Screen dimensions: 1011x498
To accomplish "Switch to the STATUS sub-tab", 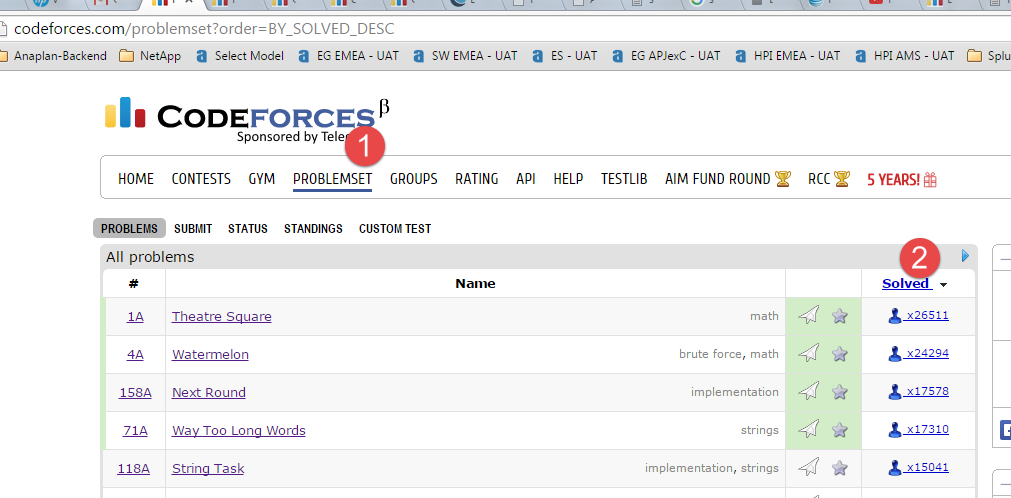I will click(x=248, y=228).
